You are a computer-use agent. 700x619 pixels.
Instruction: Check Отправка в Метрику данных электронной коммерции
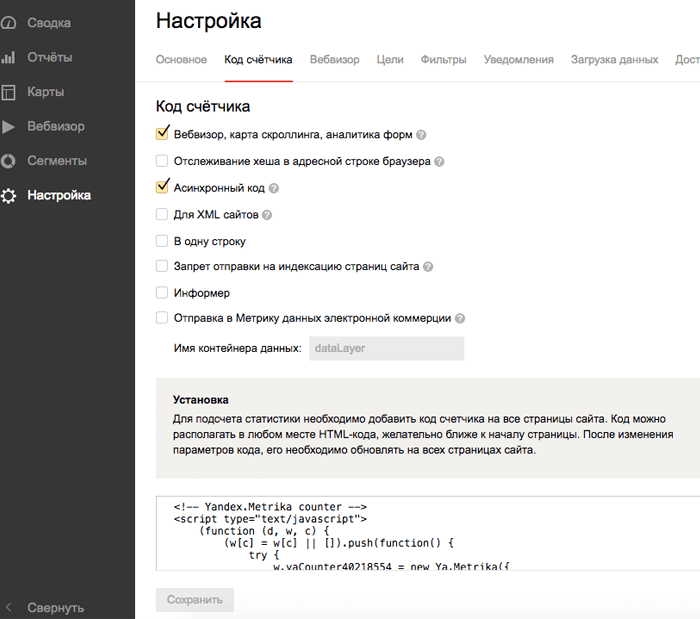coord(162,318)
